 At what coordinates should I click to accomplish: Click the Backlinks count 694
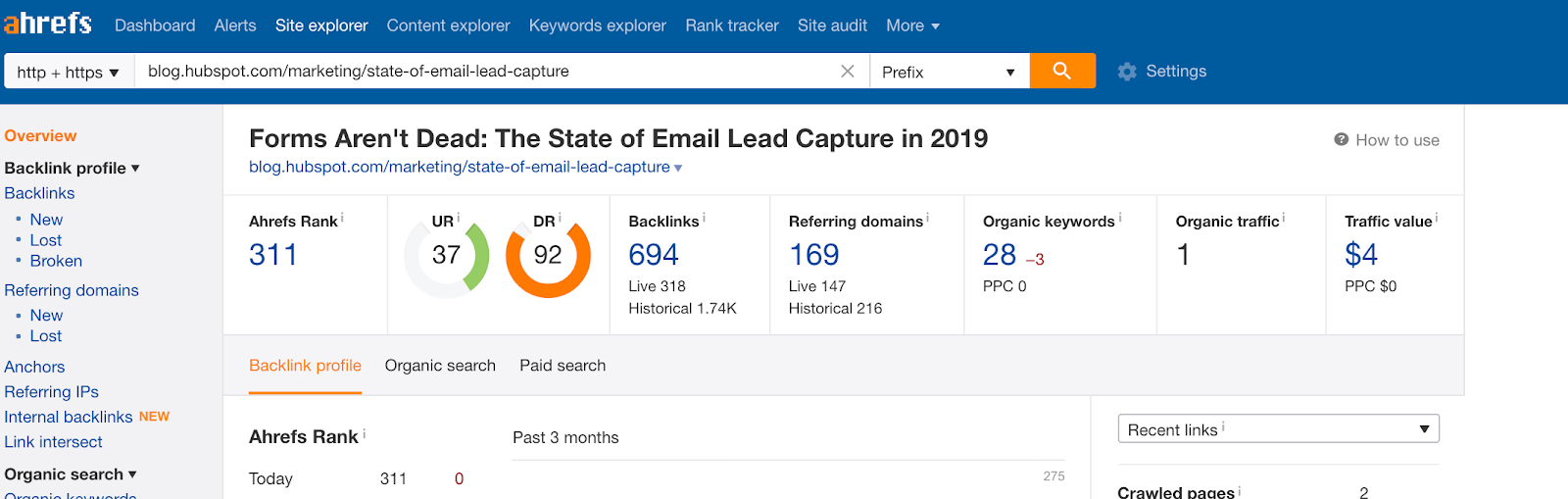pyautogui.click(x=654, y=255)
